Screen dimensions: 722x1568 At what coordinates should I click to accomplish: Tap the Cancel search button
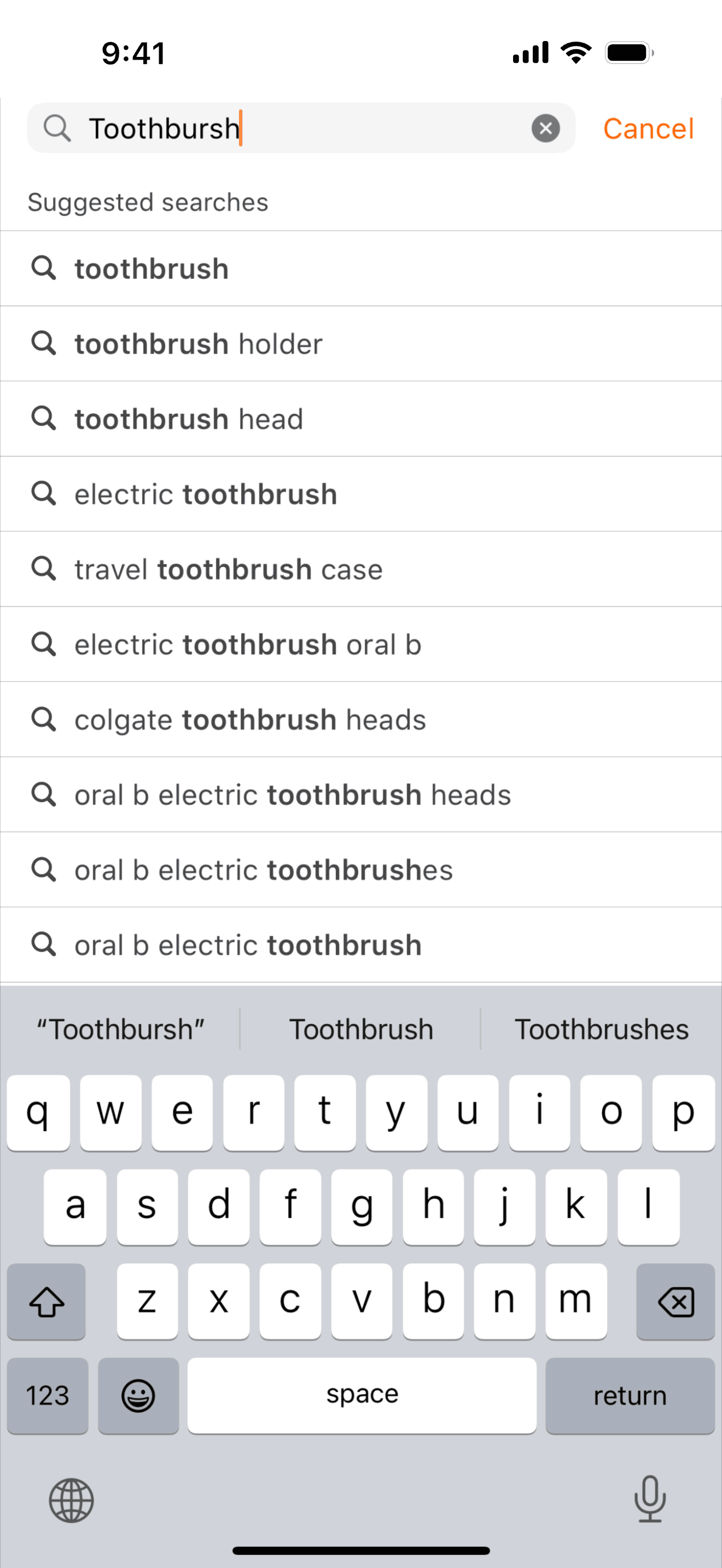(x=648, y=129)
